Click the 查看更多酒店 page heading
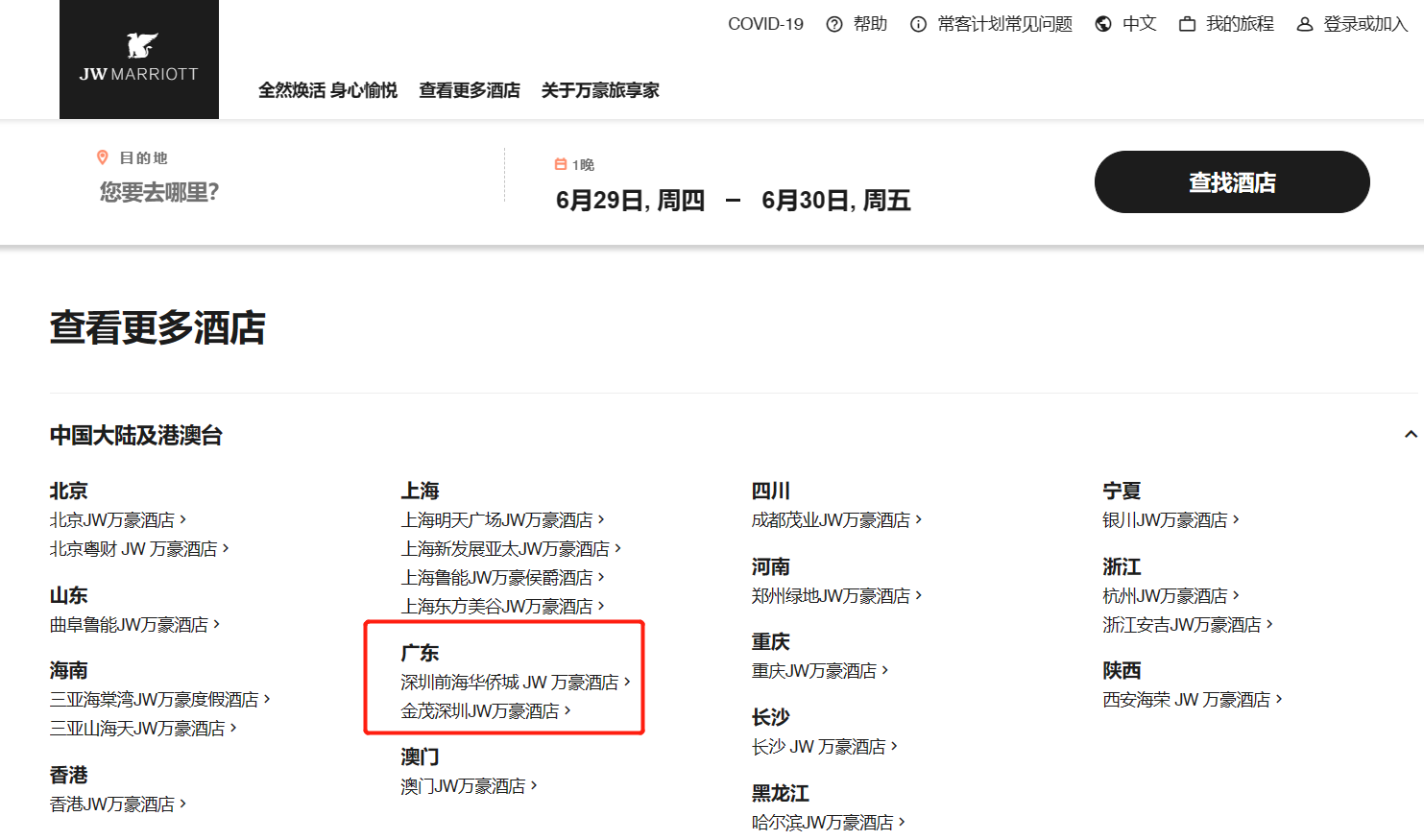The height and width of the screenshot is (840, 1424). [x=157, y=327]
